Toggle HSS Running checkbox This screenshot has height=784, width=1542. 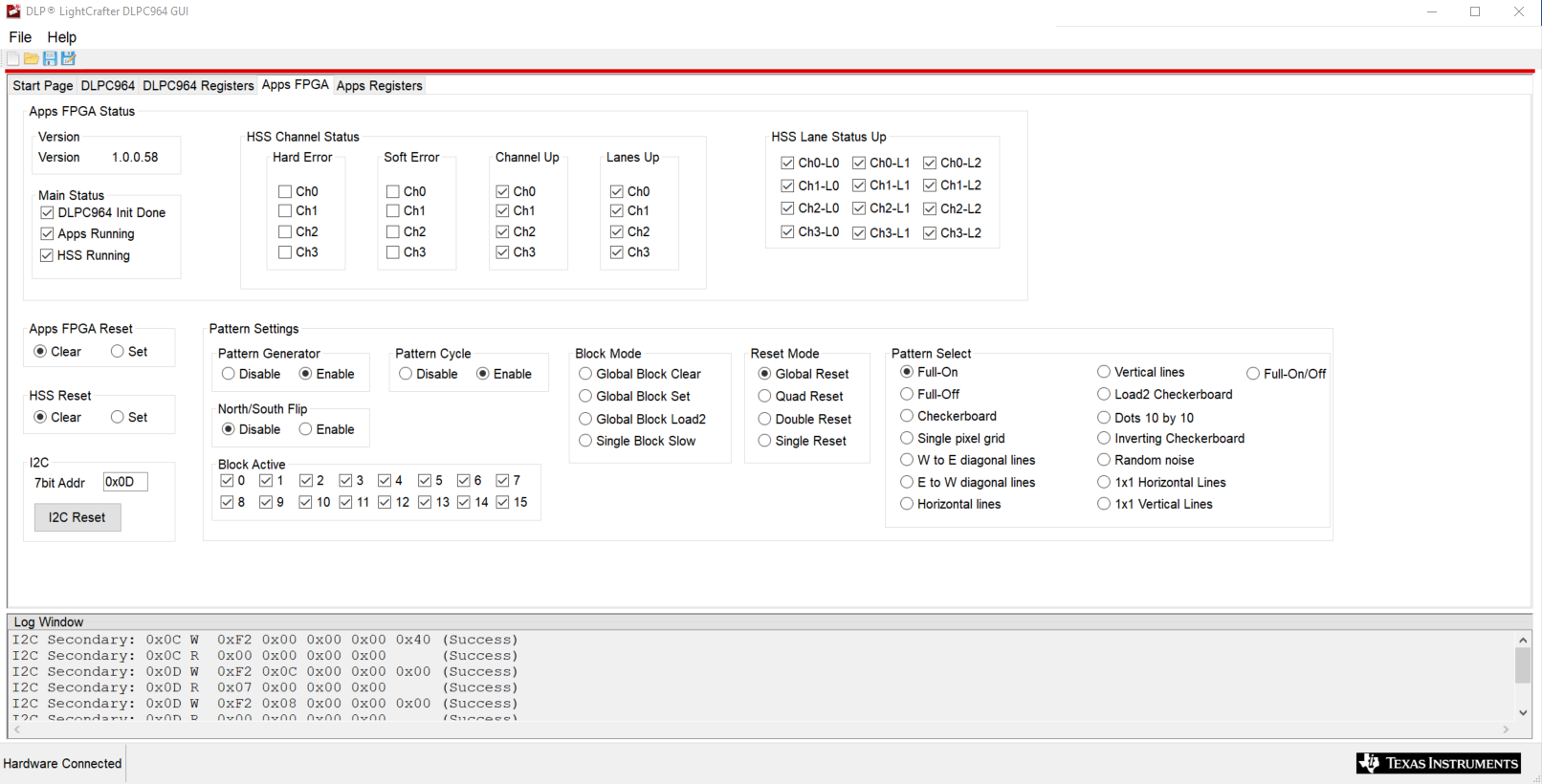pyautogui.click(x=47, y=255)
